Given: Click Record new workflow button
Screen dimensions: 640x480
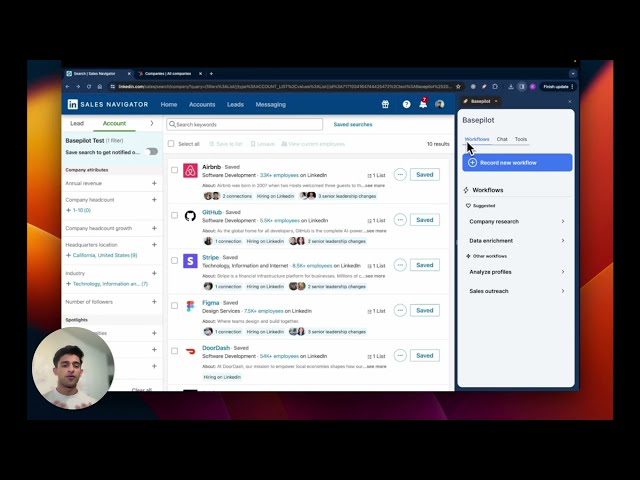Looking at the screenshot, I should pos(517,162).
